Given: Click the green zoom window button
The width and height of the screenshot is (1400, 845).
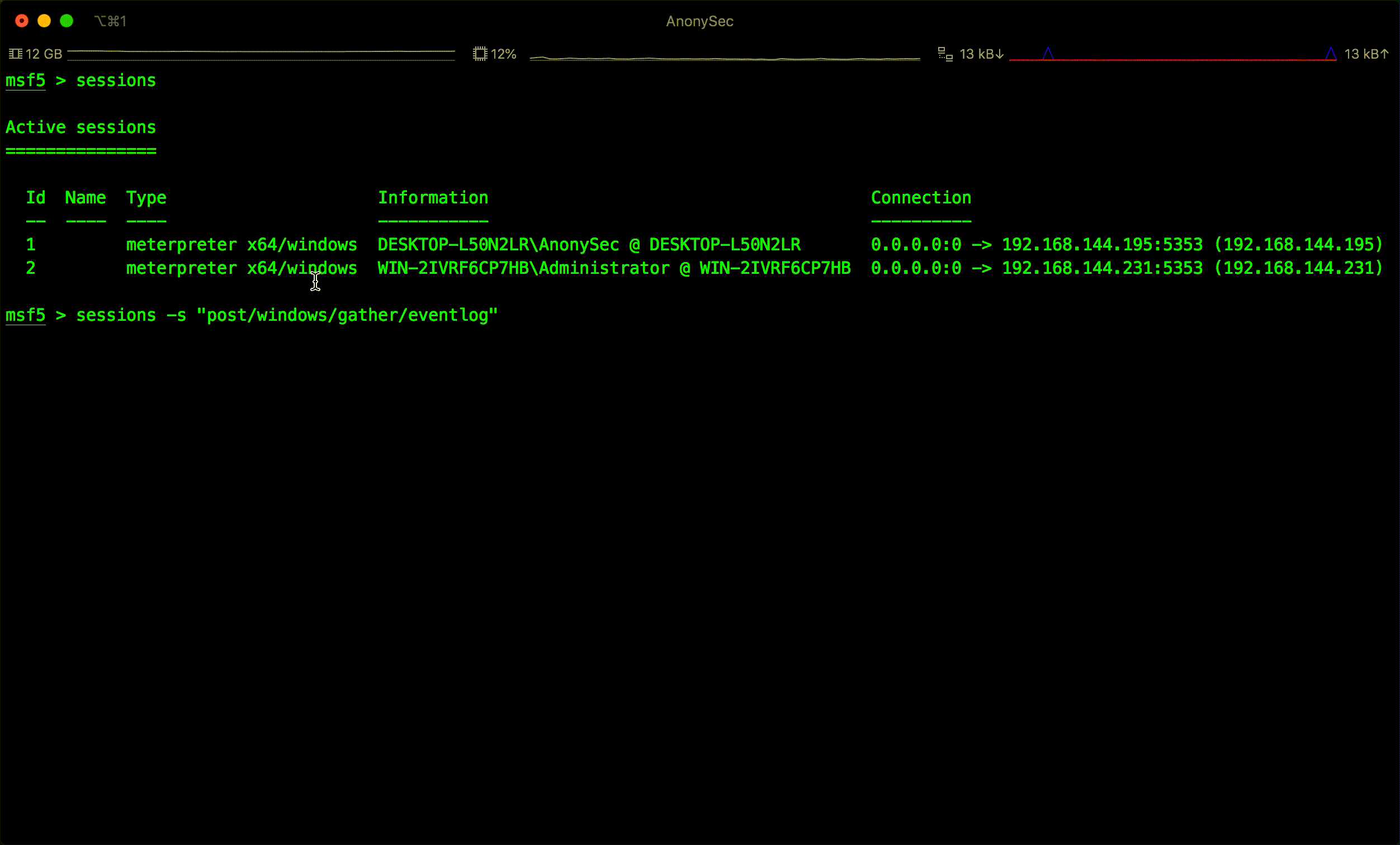Looking at the screenshot, I should tap(67, 21).
